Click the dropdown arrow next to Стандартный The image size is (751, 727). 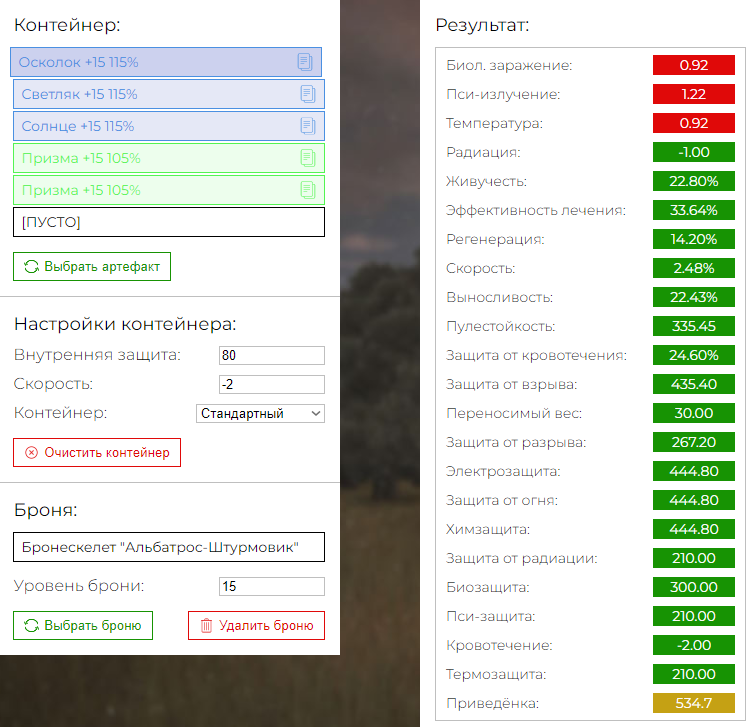point(316,413)
